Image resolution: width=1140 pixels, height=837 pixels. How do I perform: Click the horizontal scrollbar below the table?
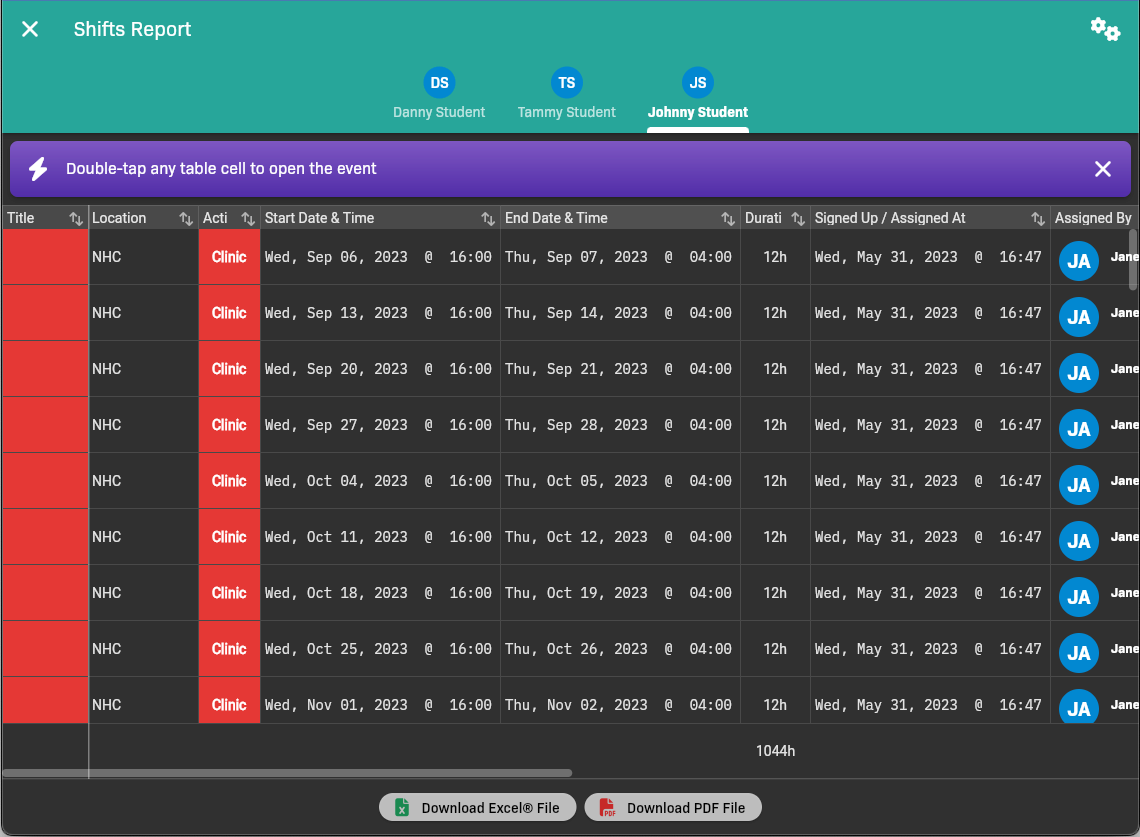[x=287, y=773]
